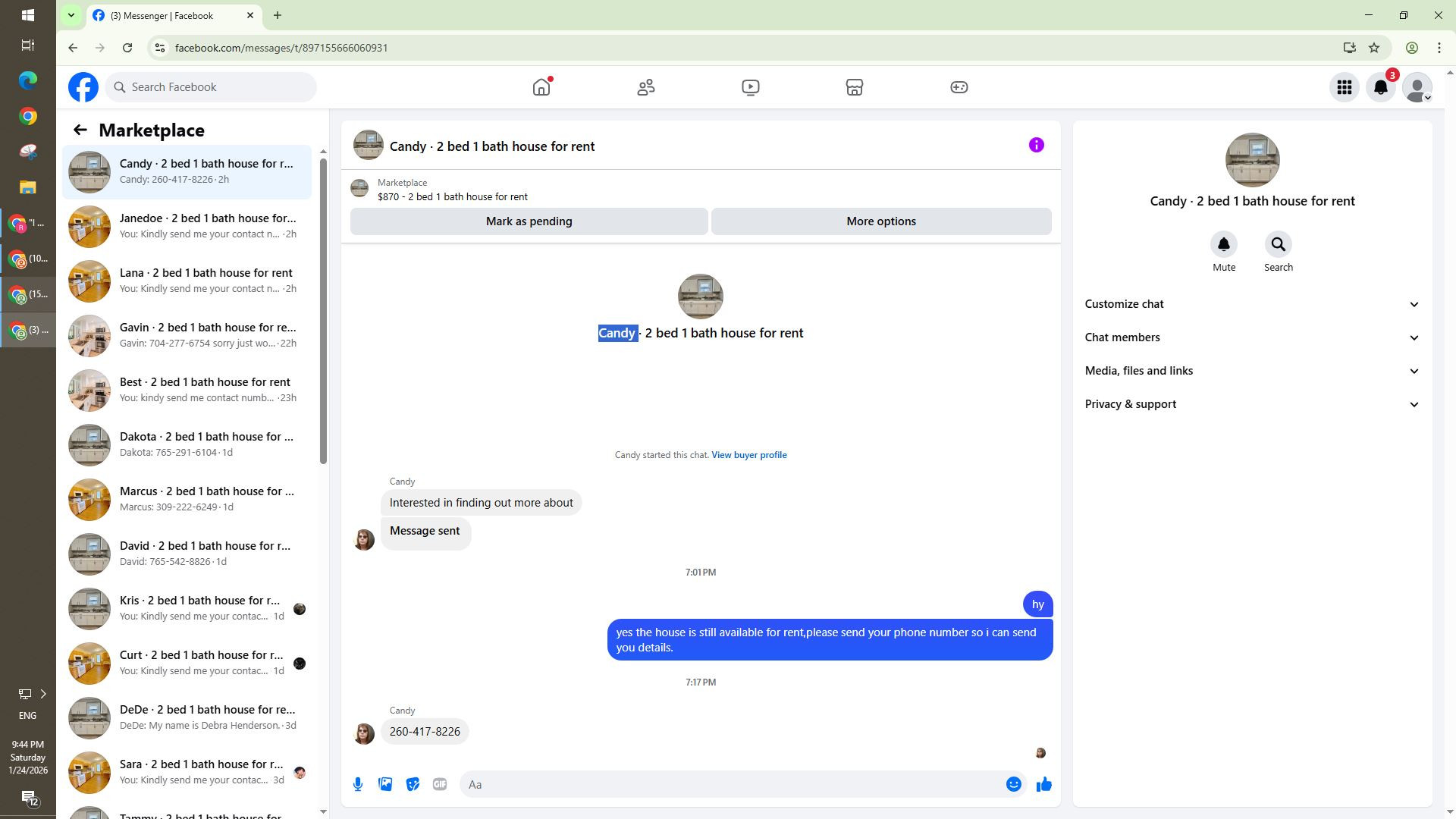This screenshot has width=1456, height=819.
Task: Click the Mark as pending button
Action: pos(529,221)
